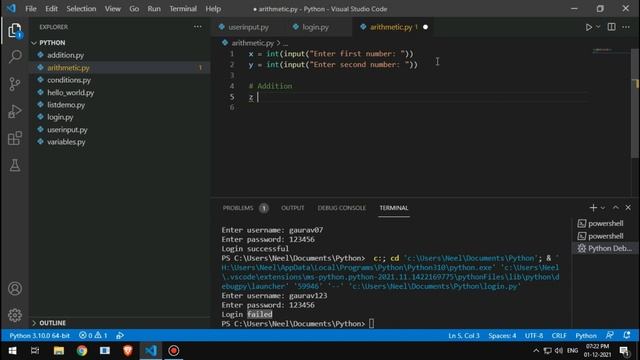This screenshot has width=640, height=360.
Task: Open the Search view icon
Action: (x=15, y=56)
